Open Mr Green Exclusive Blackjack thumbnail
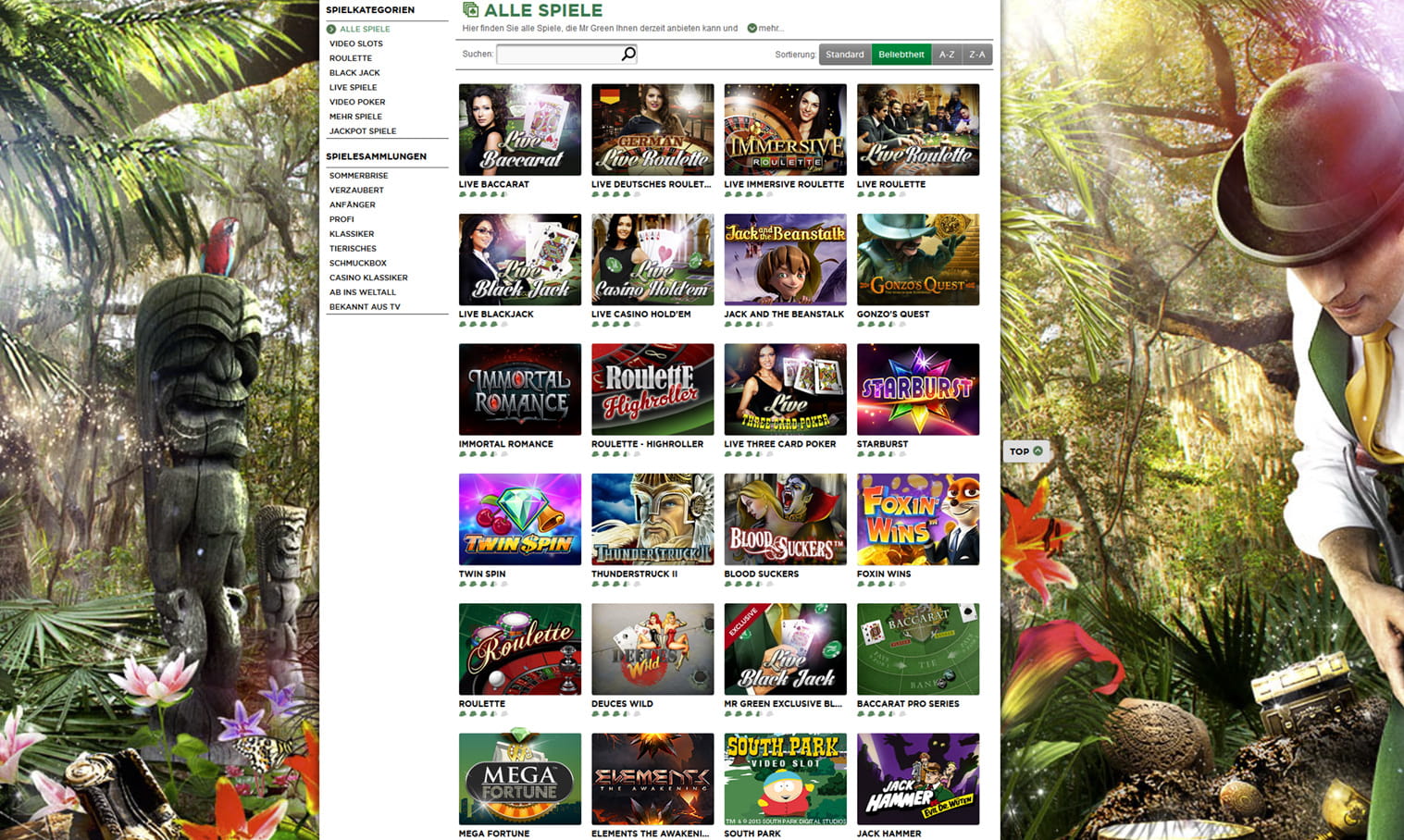The image size is (1404, 840). [x=785, y=649]
